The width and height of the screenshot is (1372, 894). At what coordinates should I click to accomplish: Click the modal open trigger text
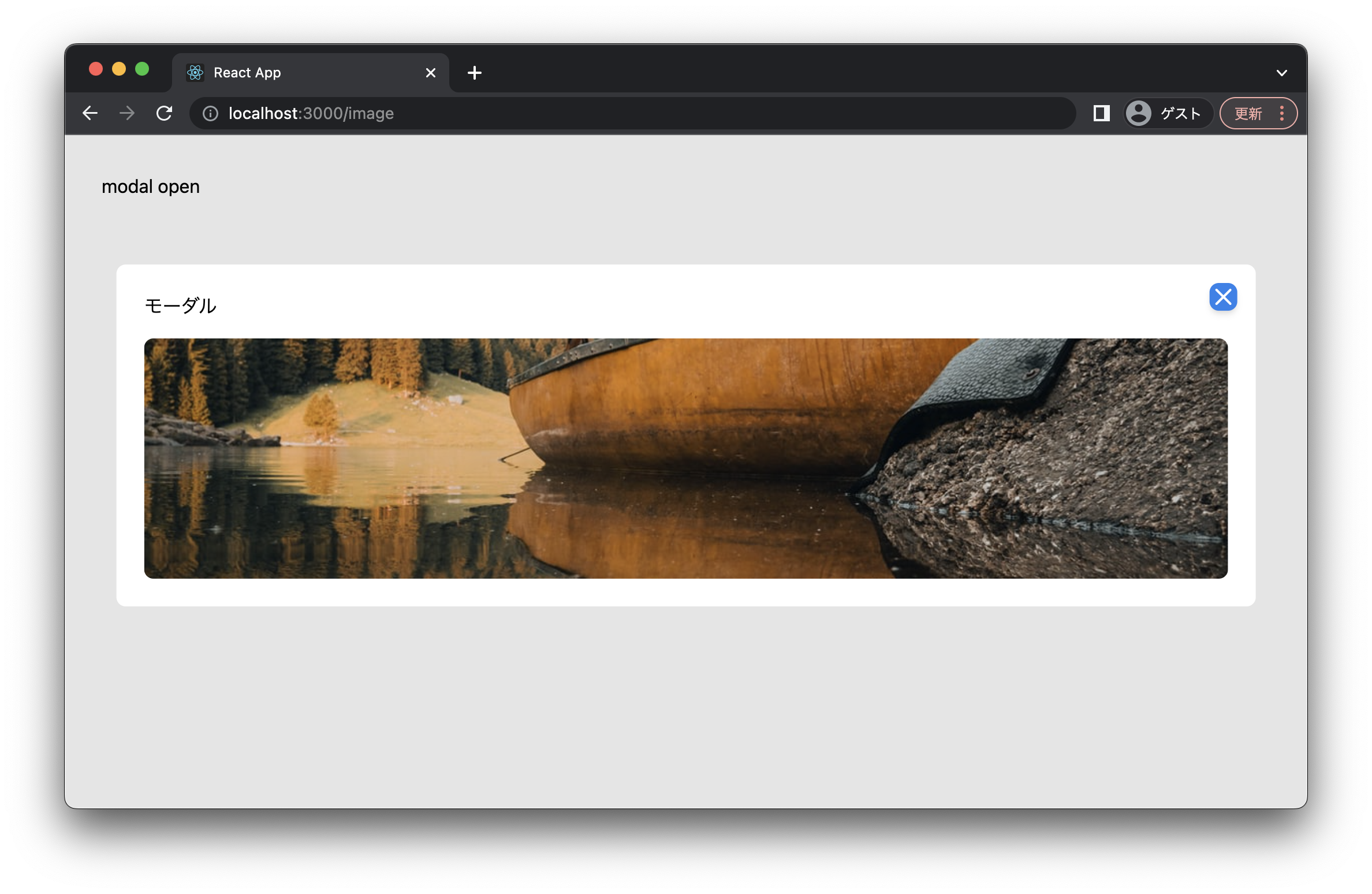coord(151,186)
